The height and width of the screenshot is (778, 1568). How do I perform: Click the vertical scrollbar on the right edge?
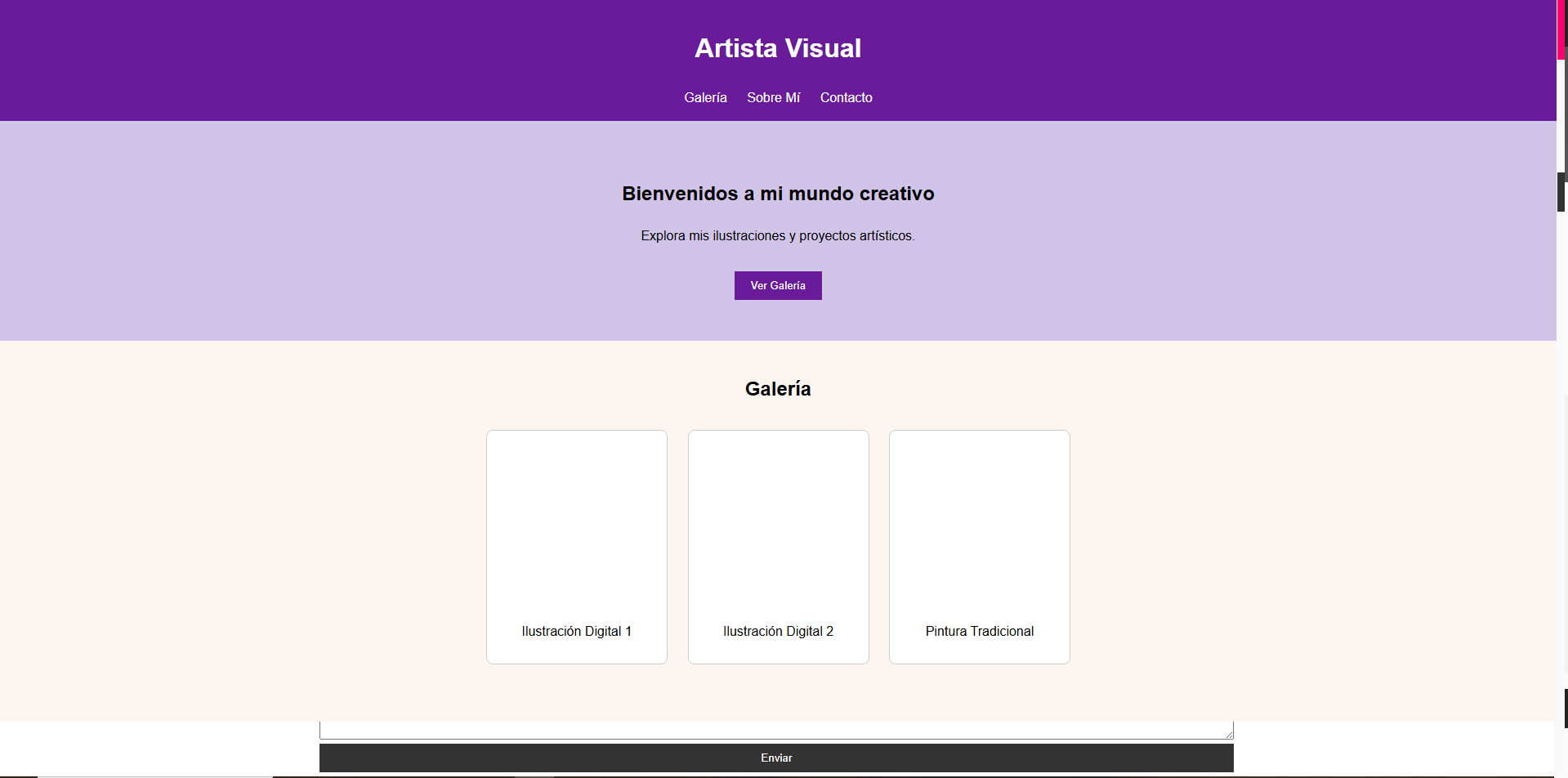click(x=1561, y=192)
